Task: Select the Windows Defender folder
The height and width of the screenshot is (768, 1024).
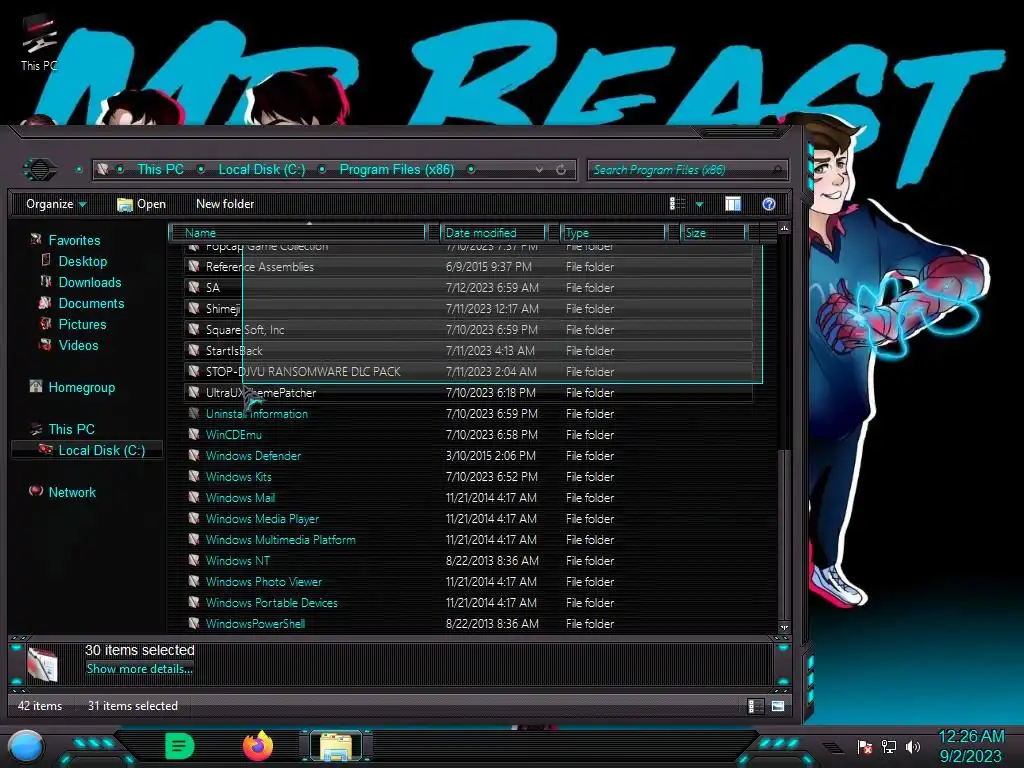Action: coord(468,455)
